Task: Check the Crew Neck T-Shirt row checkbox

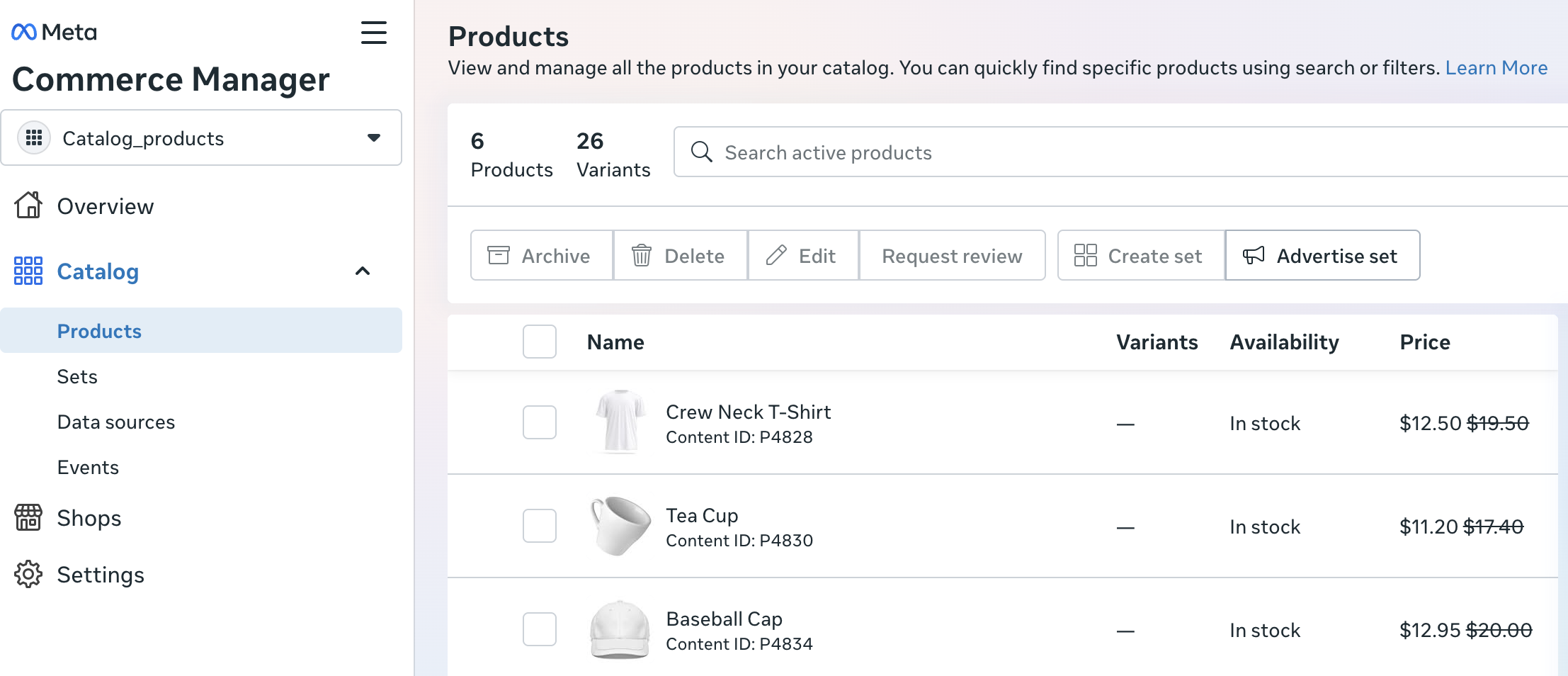Action: tap(540, 422)
